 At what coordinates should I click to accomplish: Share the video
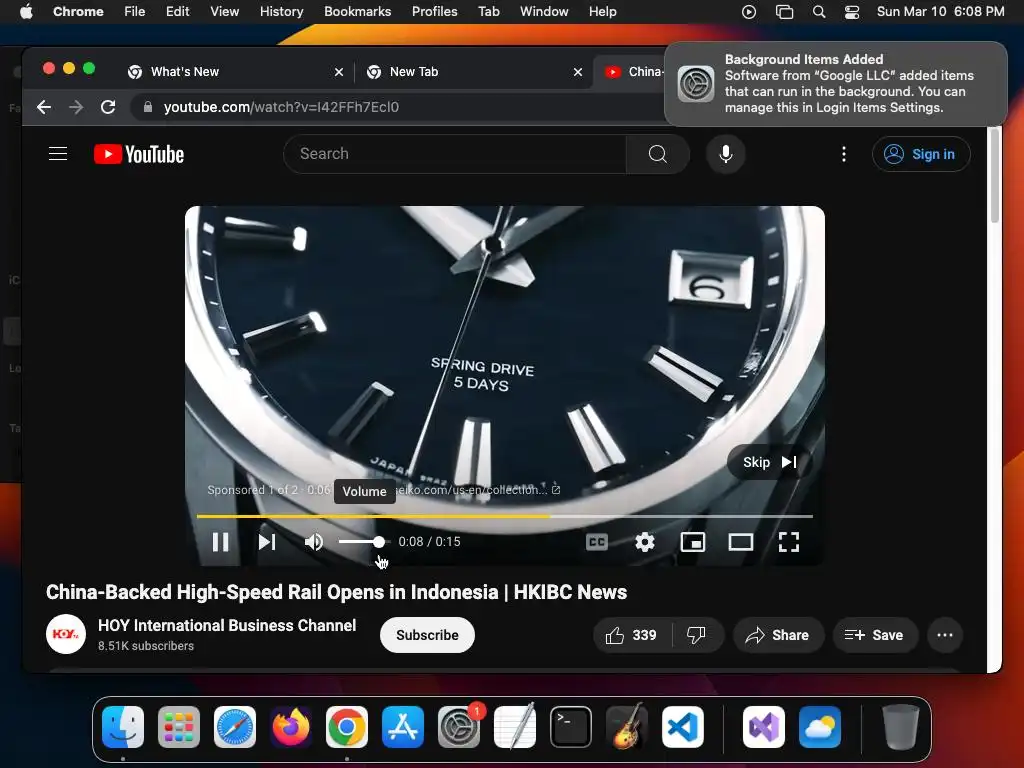click(778, 635)
